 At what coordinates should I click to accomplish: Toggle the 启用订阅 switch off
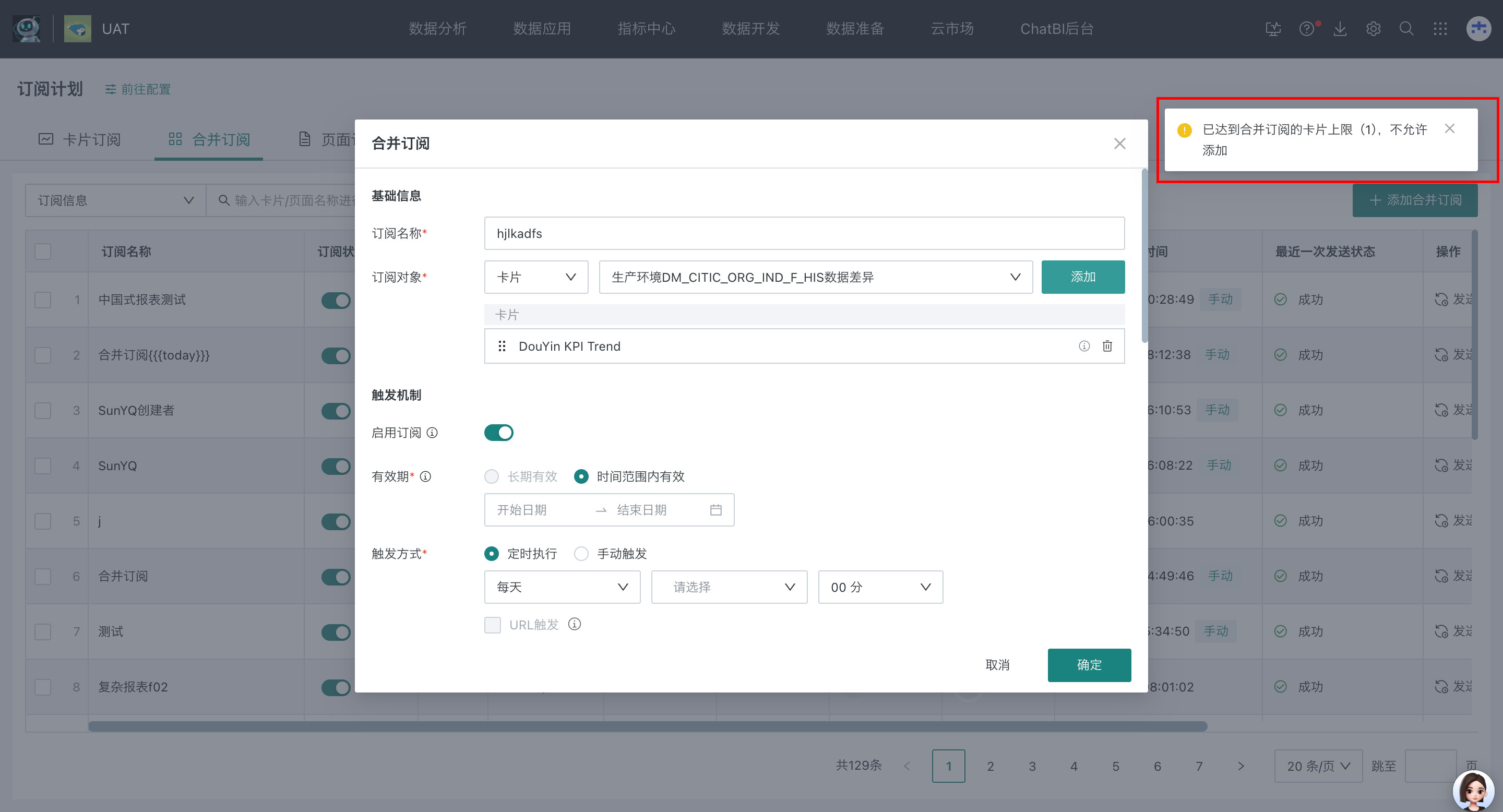498,433
